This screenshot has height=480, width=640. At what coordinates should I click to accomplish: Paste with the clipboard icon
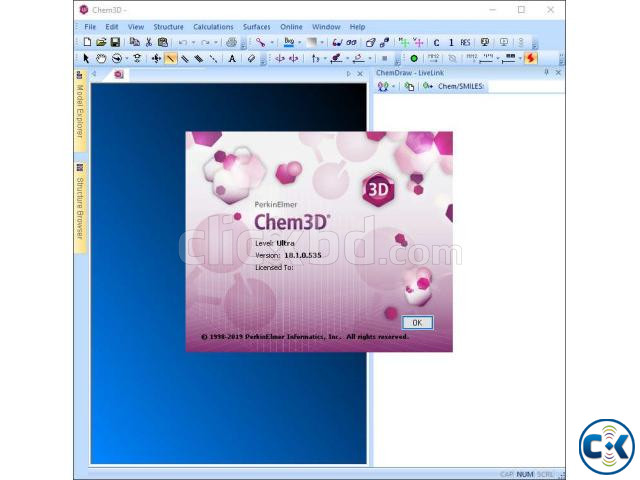coord(162,42)
